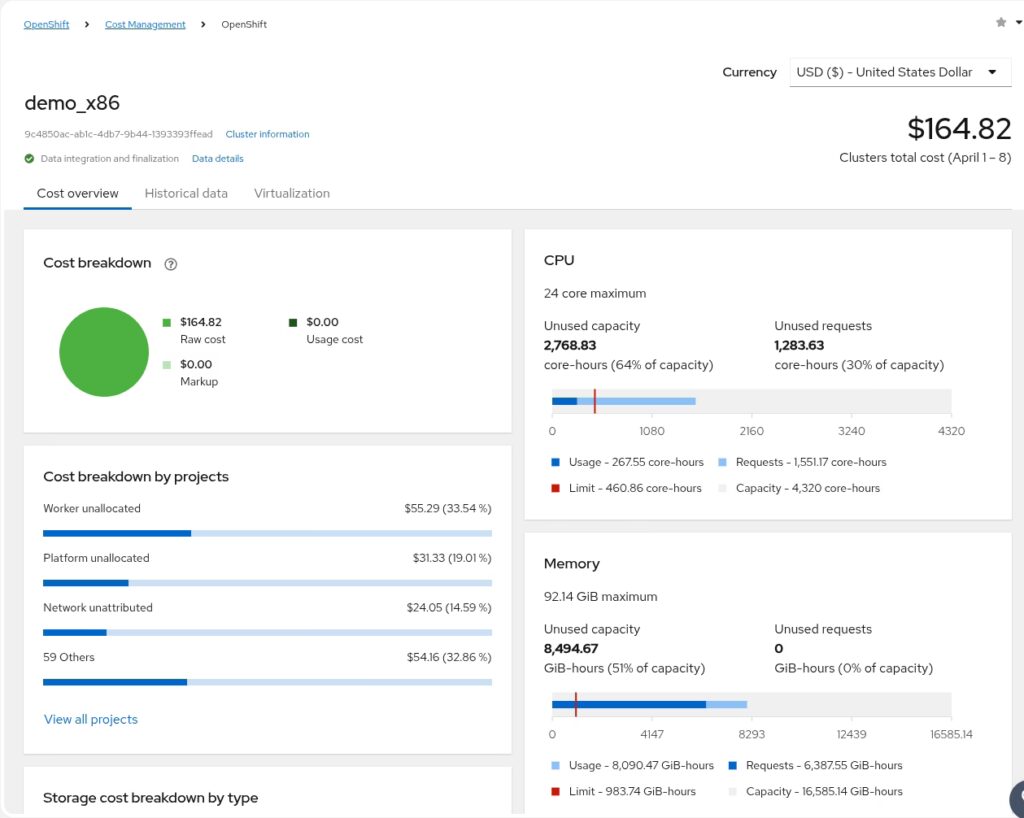Toggle the CPU Usage legend square
The width and height of the screenshot is (1024, 818).
(555, 462)
